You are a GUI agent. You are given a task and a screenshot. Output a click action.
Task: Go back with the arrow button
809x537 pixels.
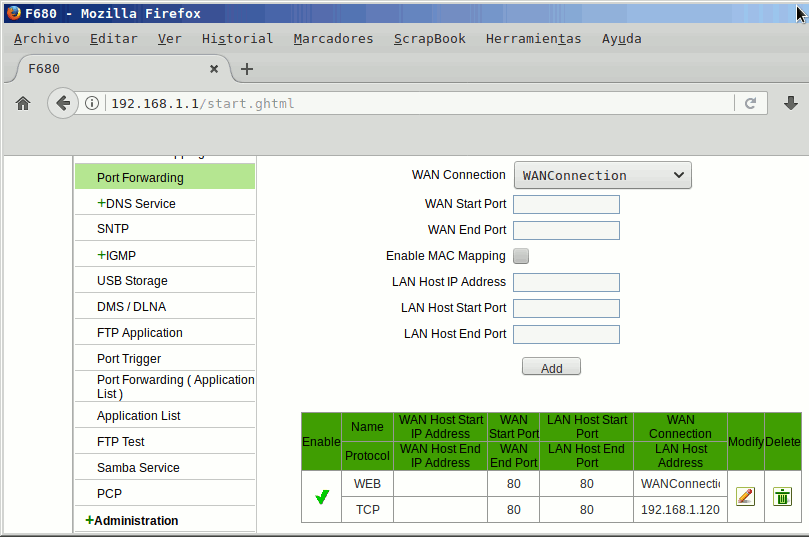point(63,103)
